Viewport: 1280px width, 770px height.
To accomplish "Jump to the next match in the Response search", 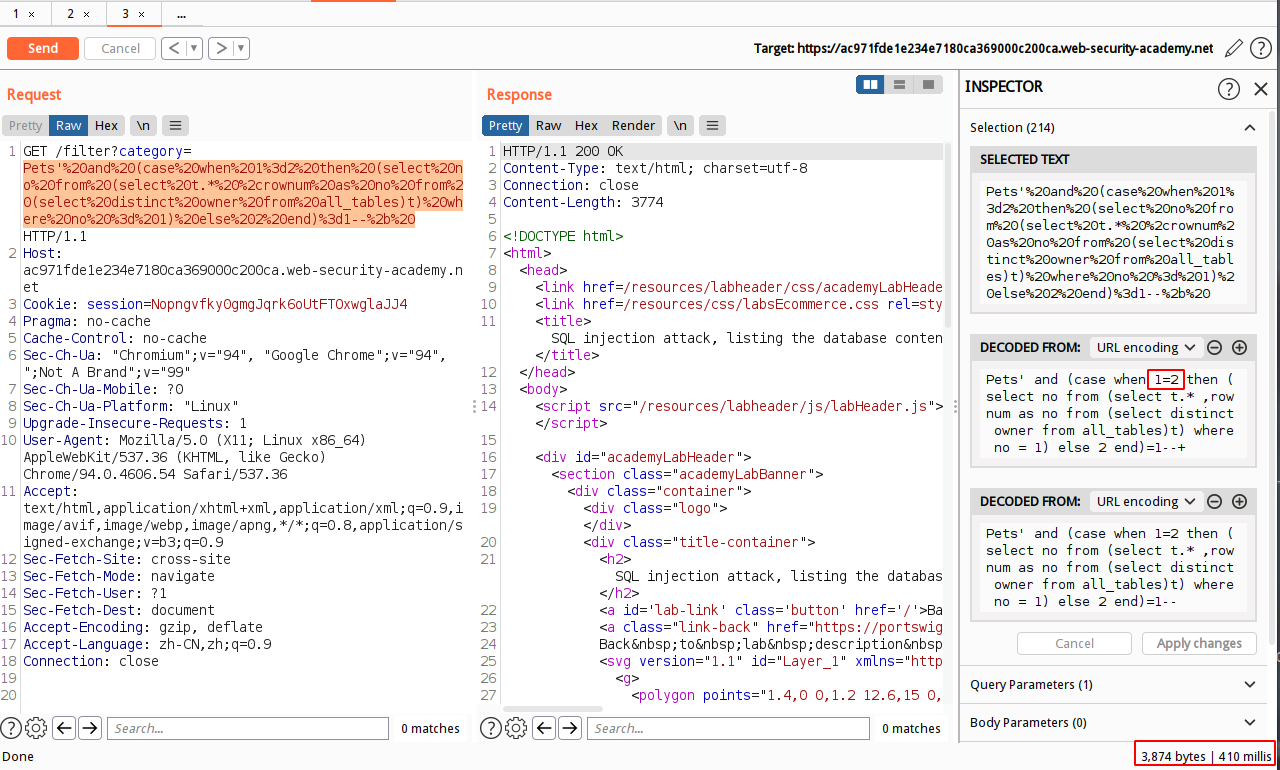I will click(569, 728).
